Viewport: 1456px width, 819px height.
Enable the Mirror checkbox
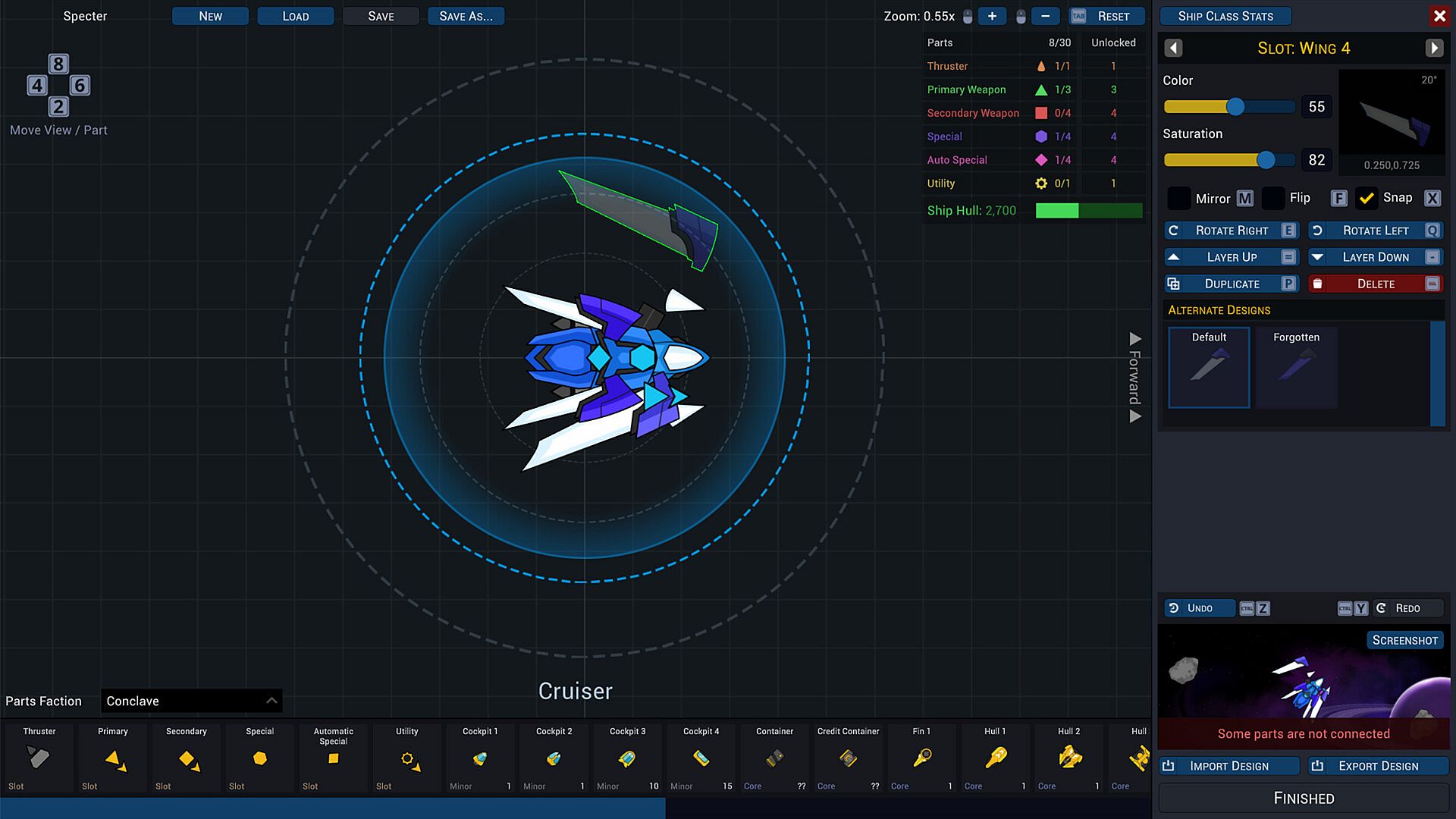[x=1178, y=199]
